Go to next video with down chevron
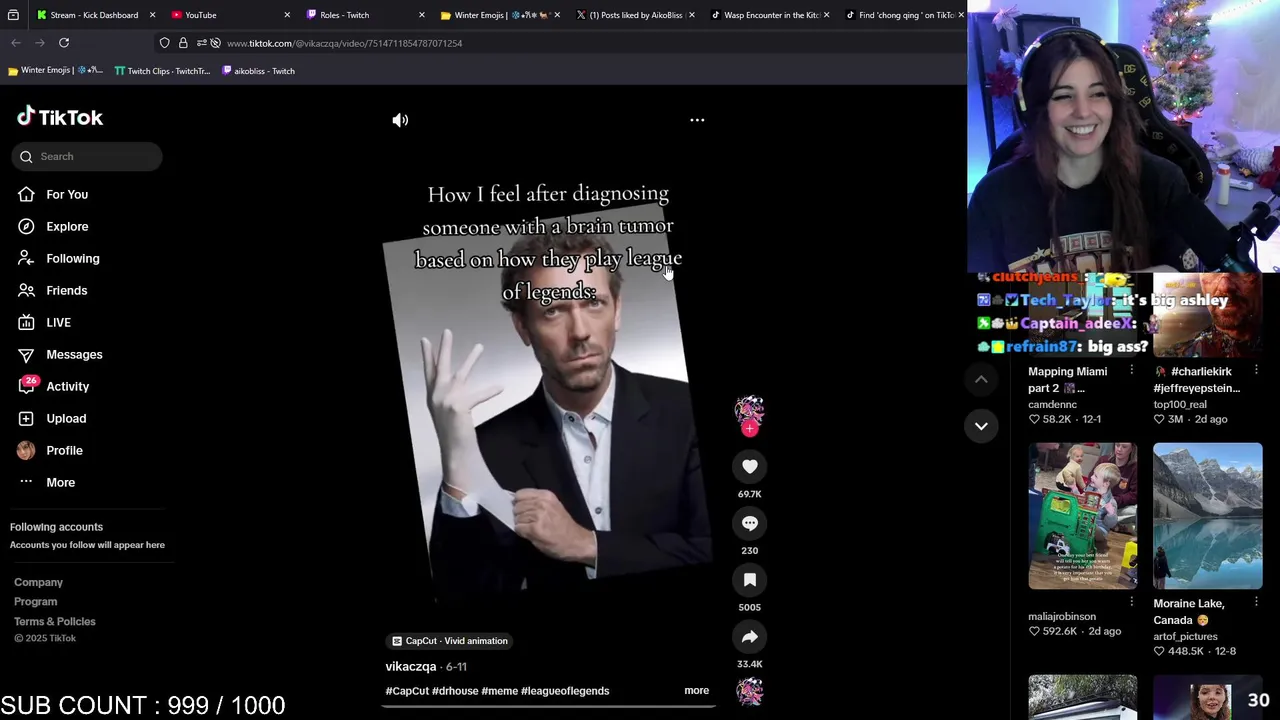The width and height of the screenshot is (1280, 720). pos(981,426)
